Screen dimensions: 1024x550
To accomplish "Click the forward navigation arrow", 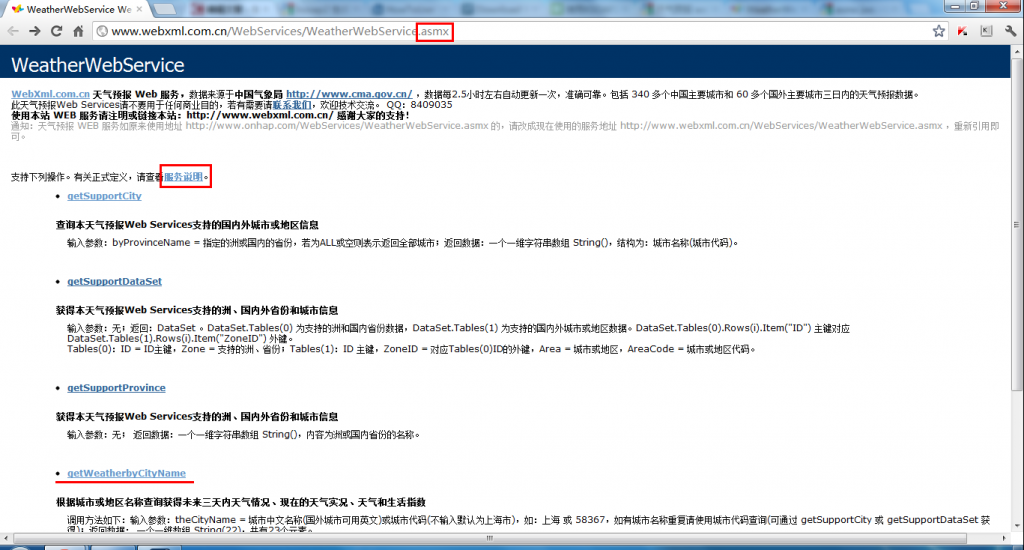I will (x=35, y=31).
